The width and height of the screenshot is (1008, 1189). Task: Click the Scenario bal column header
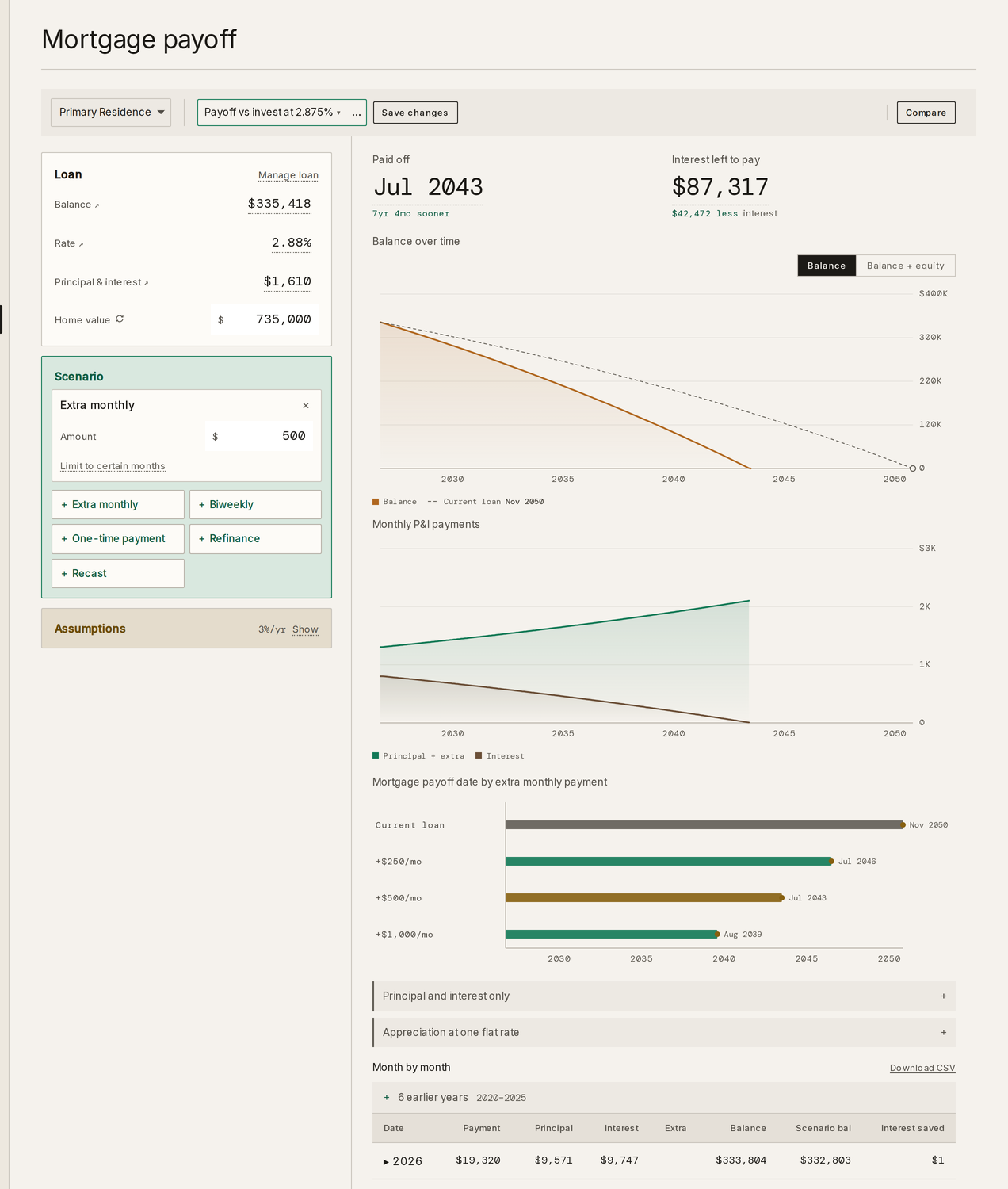click(823, 1129)
